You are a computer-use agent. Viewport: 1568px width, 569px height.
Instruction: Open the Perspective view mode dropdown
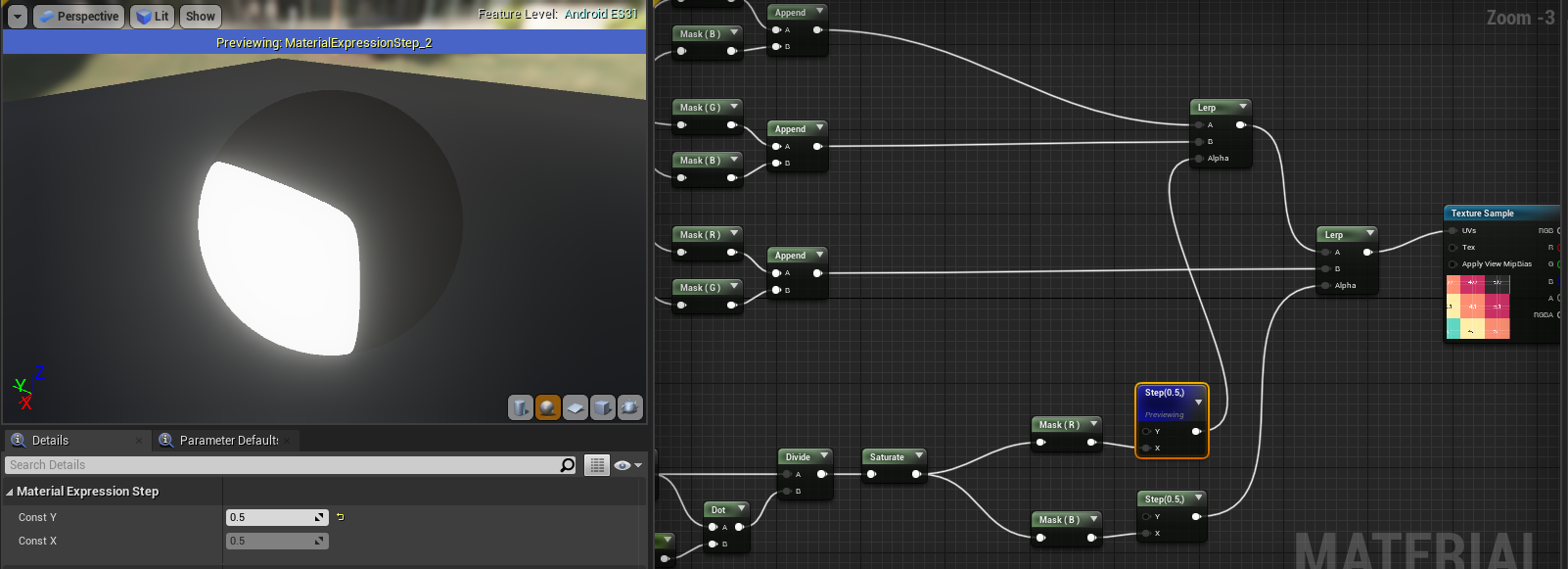[79, 17]
